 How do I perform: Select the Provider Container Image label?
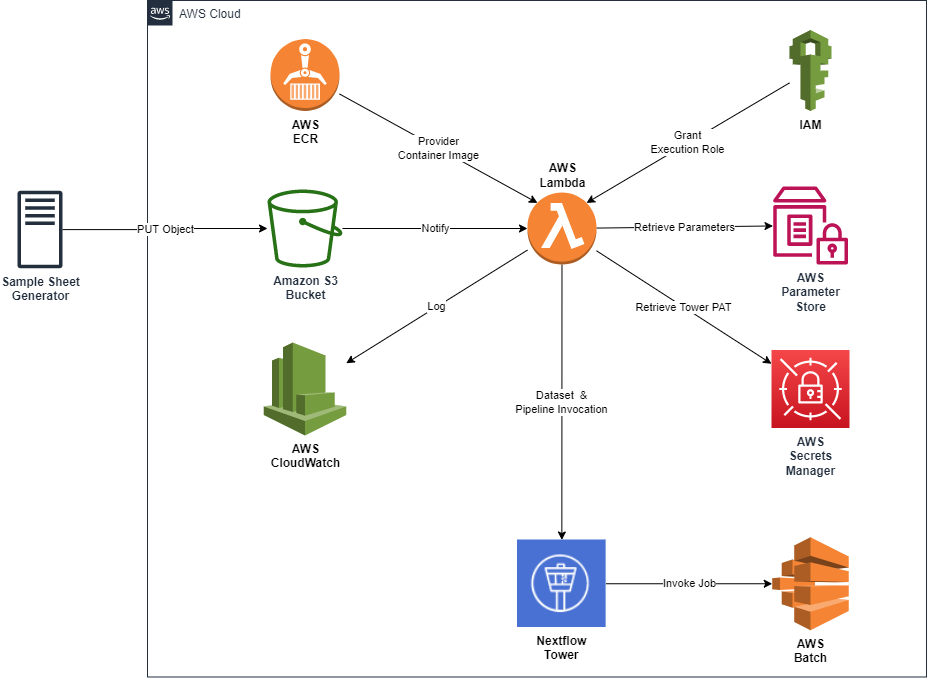point(438,148)
